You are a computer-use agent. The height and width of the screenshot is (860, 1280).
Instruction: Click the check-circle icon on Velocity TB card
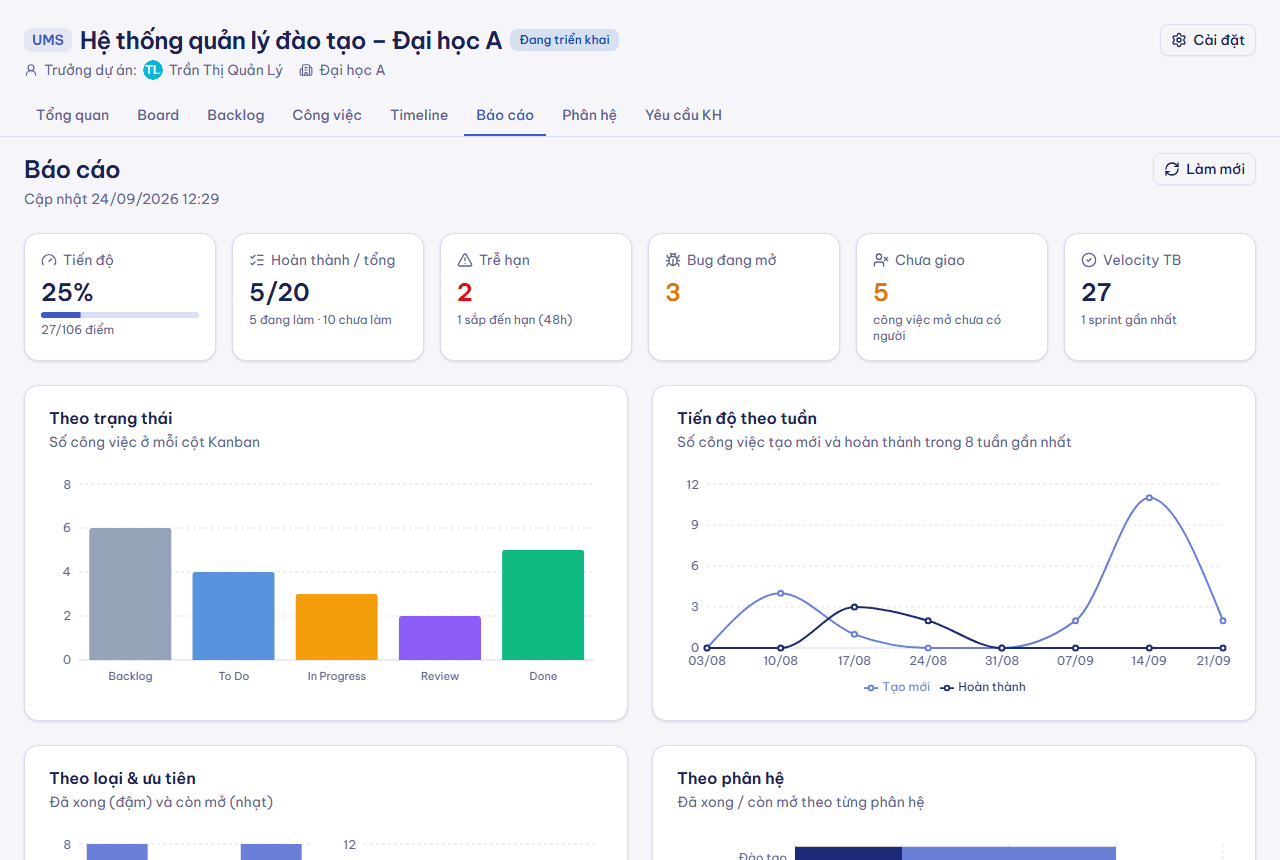point(1089,260)
